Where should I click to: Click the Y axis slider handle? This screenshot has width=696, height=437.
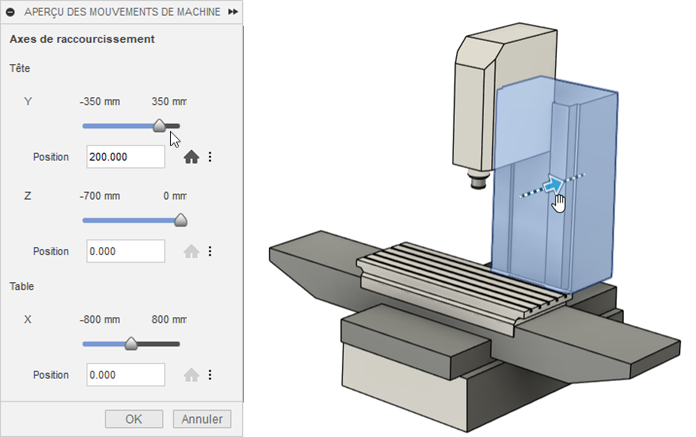point(159,126)
